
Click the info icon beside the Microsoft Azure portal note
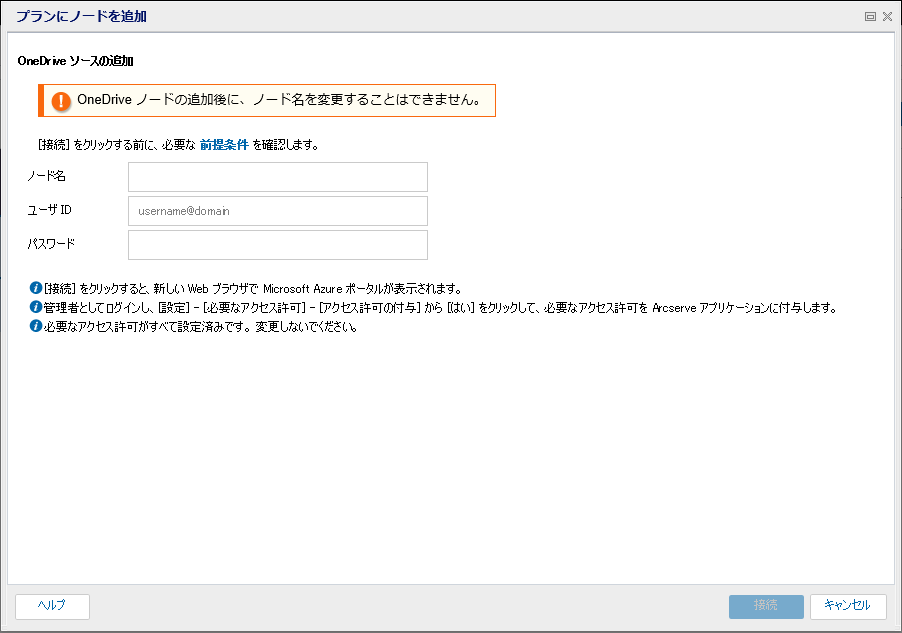point(36,288)
